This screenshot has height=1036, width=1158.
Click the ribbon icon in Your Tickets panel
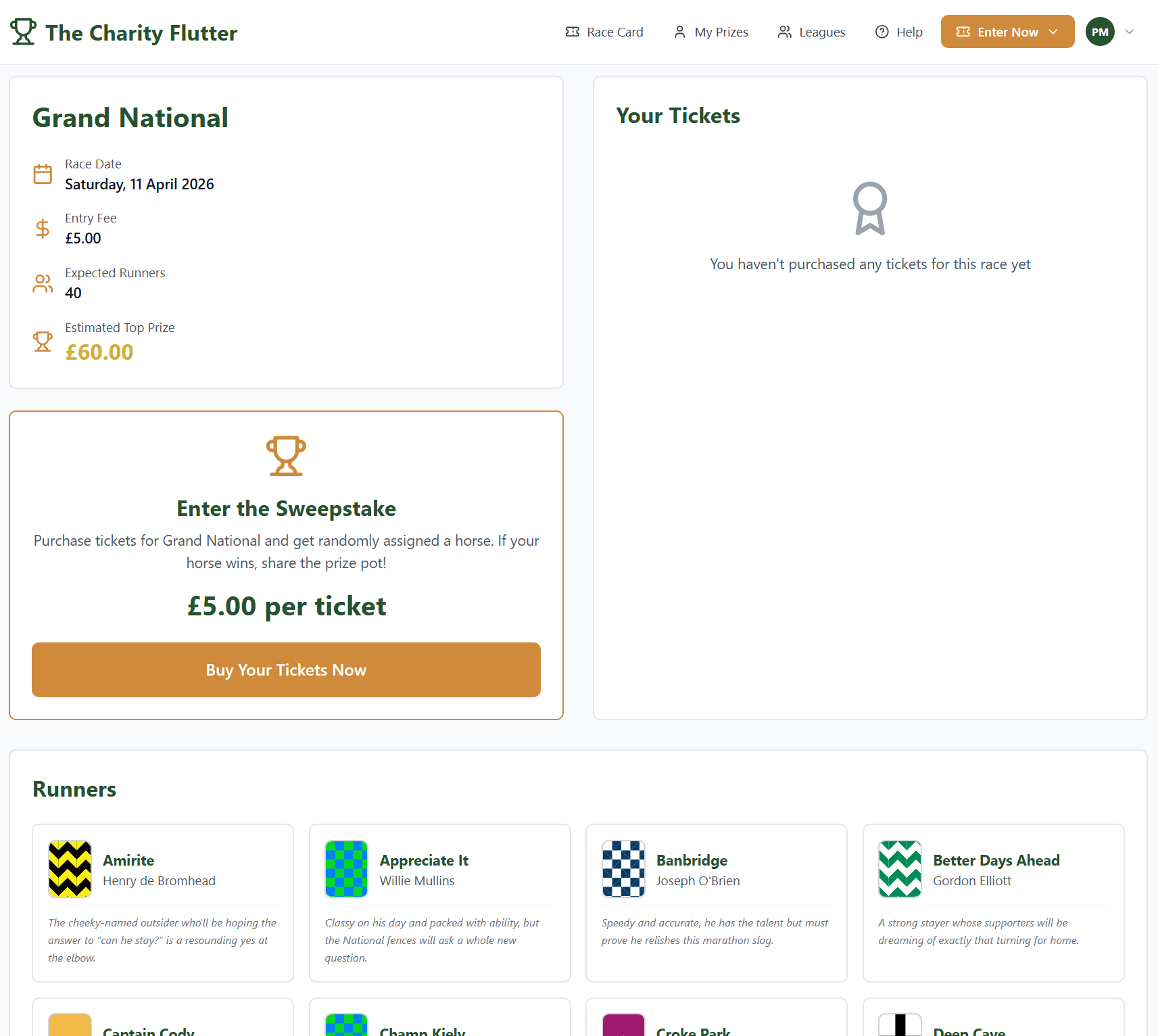point(869,208)
